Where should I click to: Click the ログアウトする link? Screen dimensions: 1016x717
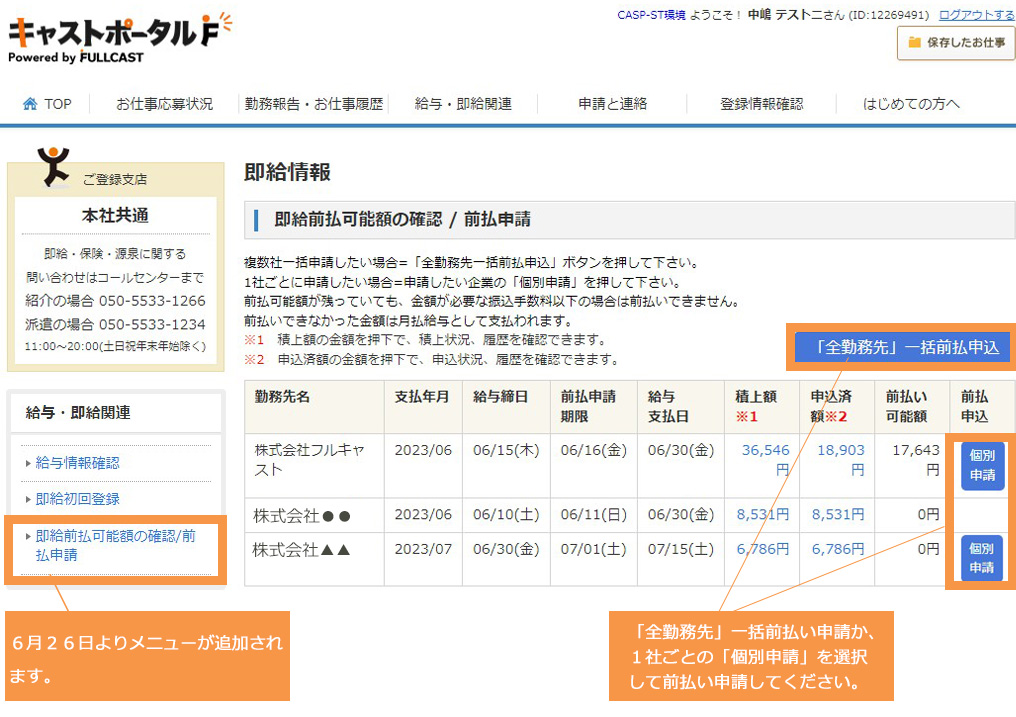(x=976, y=15)
